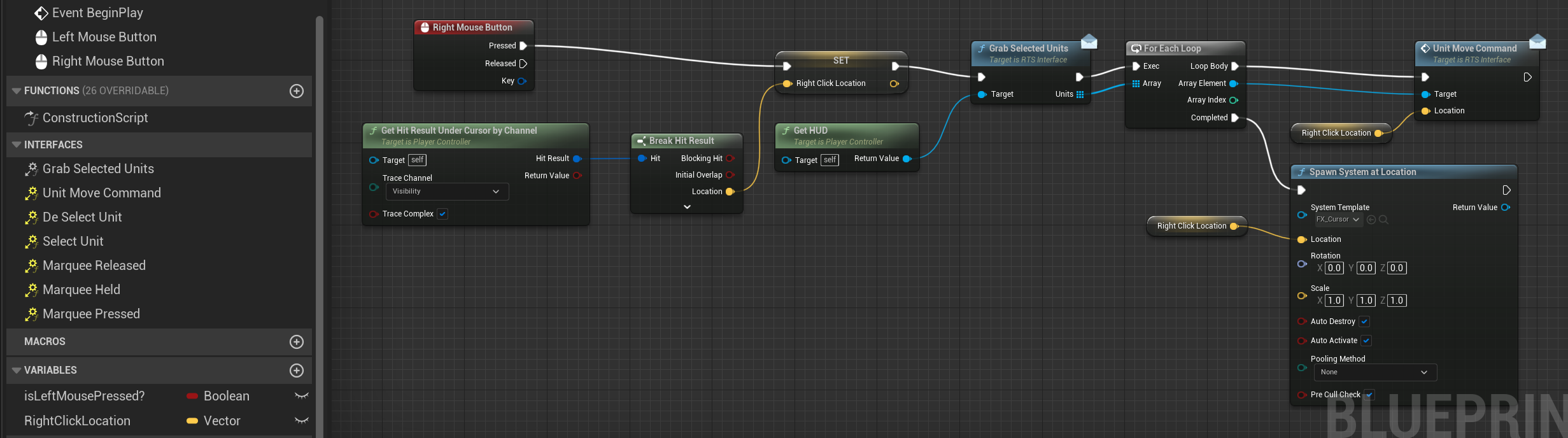
Task: Select the Right Mouse Button node title
Action: point(472,27)
